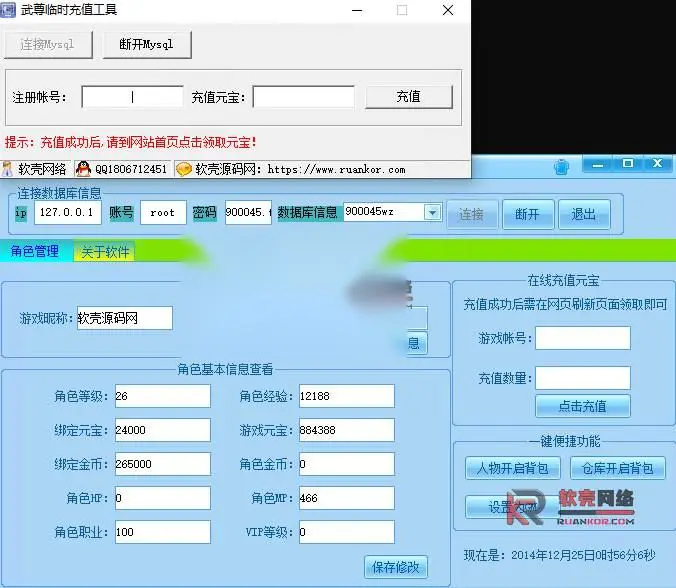Click the QQ1806712451 text

pos(131,169)
